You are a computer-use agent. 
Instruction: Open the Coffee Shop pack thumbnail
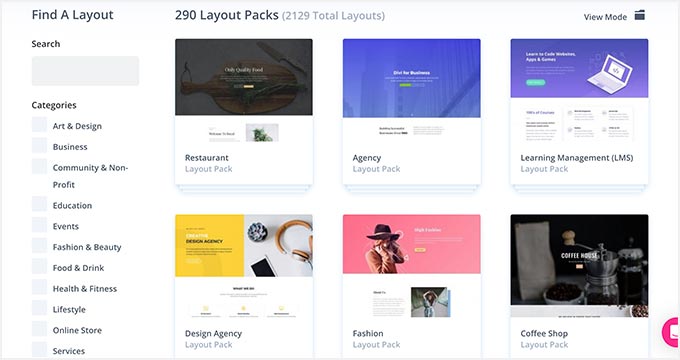coord(579,266)
